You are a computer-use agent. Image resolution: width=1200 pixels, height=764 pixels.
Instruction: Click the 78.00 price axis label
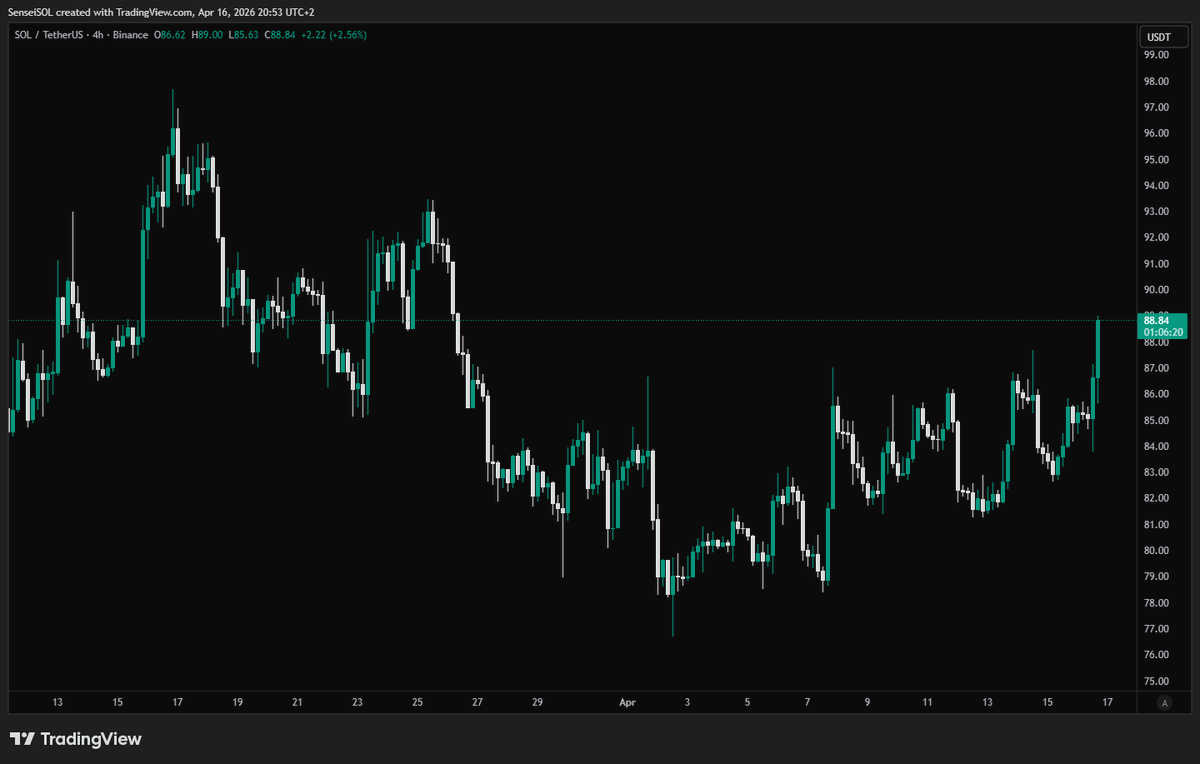(1157, 602)
